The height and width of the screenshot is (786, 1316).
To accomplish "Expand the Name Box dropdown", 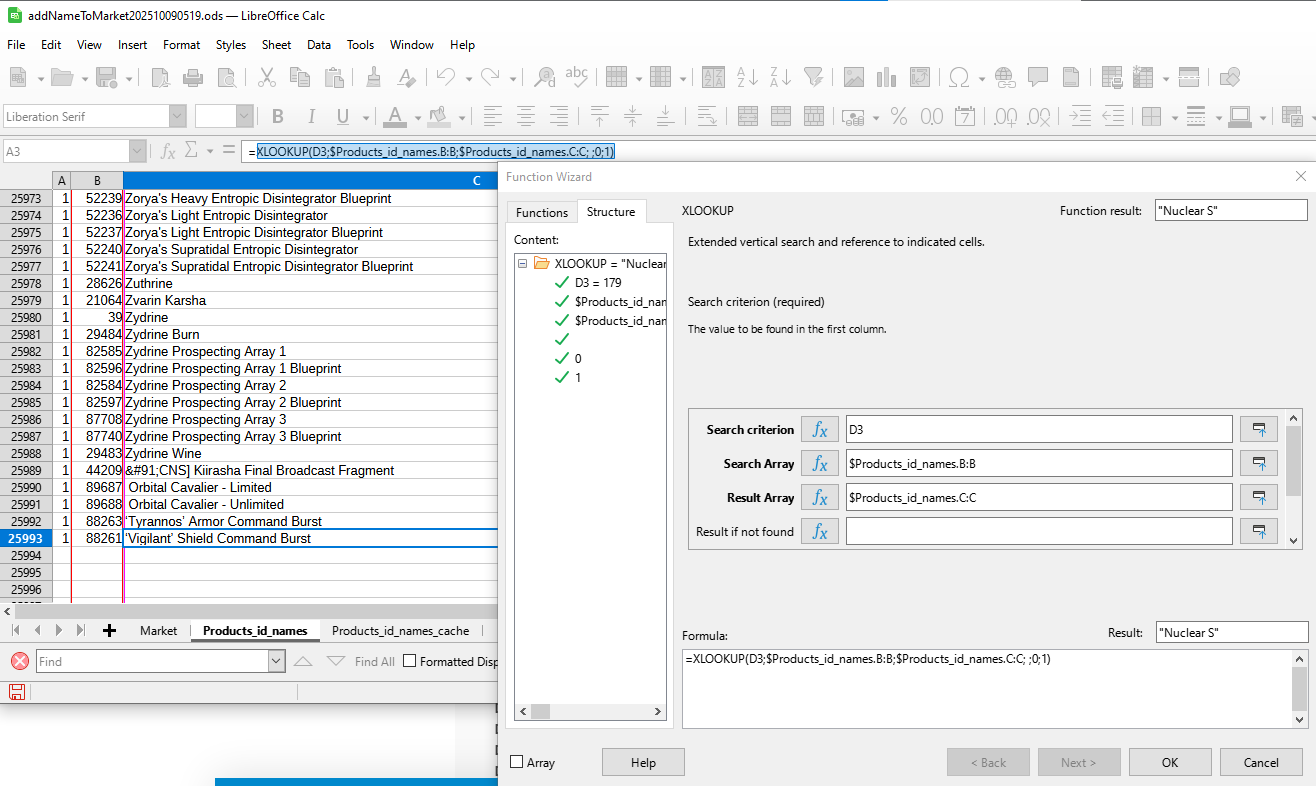I will point(137,152).
